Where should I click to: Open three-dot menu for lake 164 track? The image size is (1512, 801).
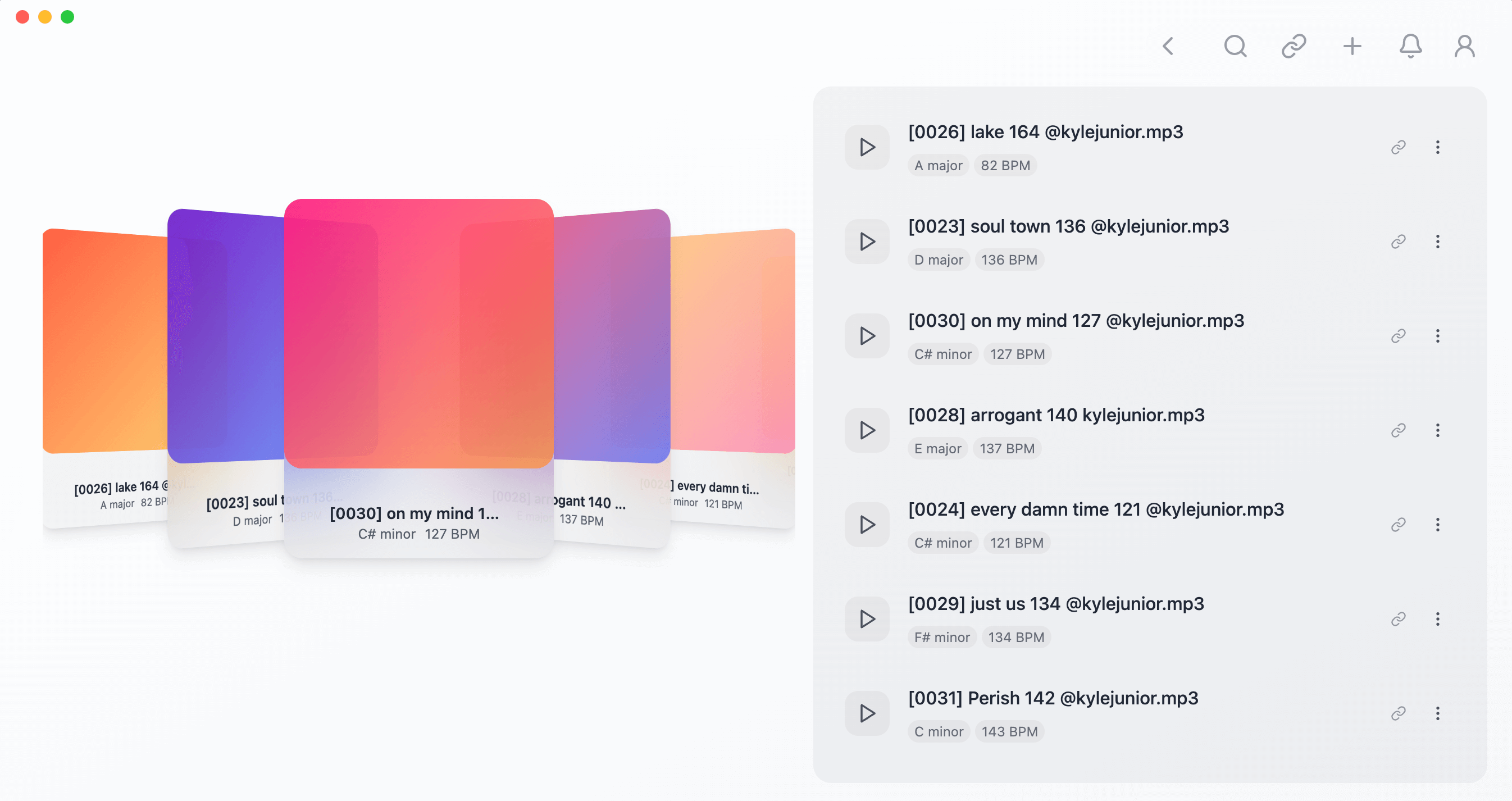point(1437,147)
